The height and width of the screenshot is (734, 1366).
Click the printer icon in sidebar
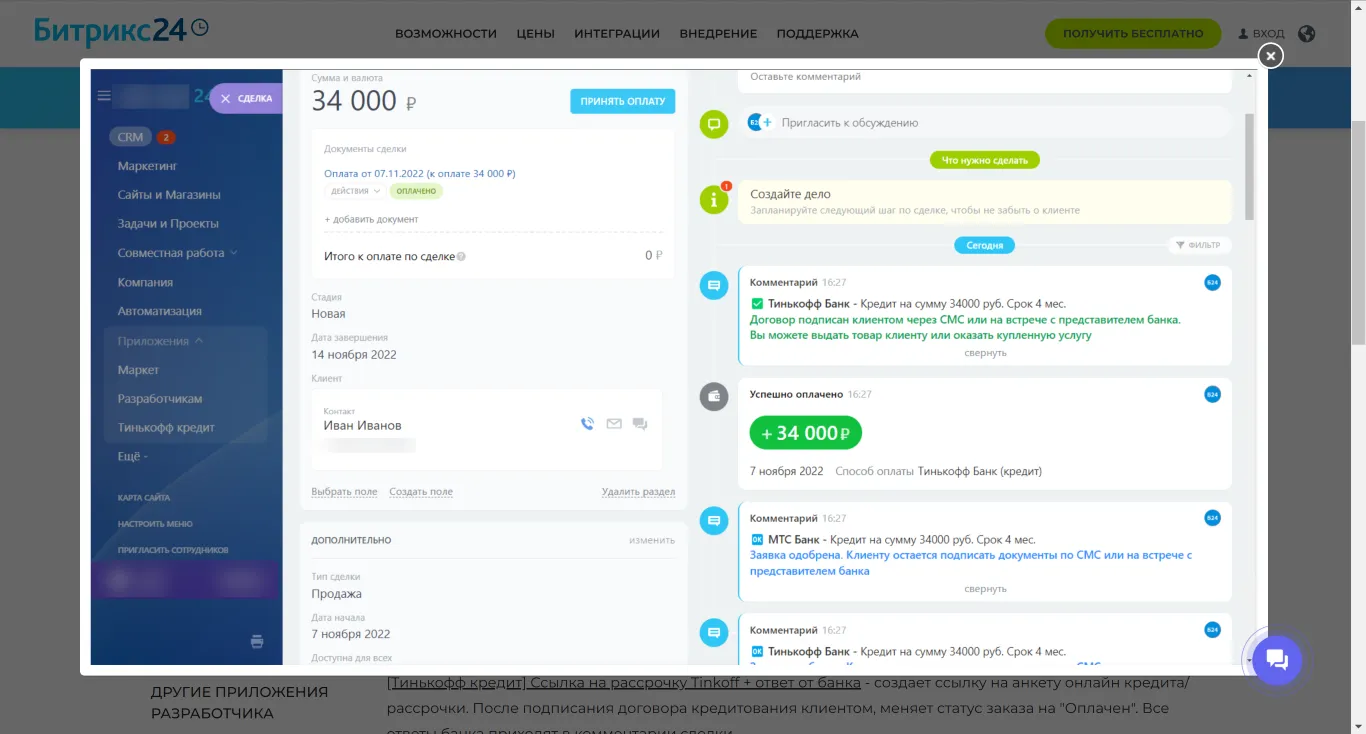coord(257,641)
